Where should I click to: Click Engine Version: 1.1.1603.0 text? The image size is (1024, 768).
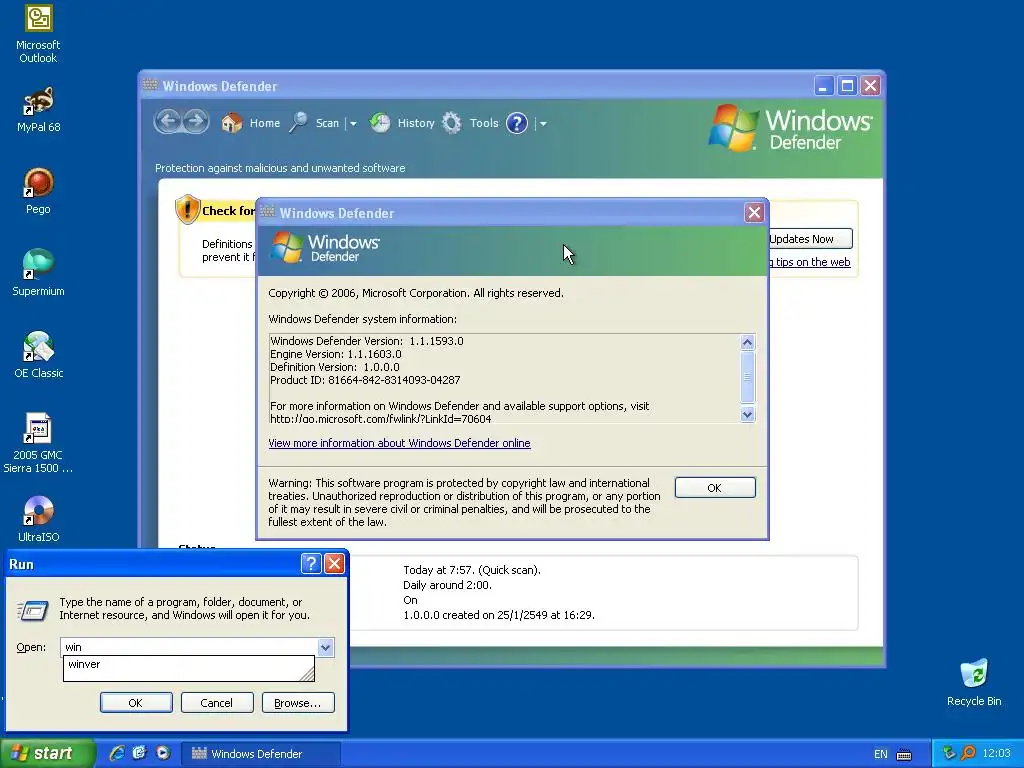click(336, 354)
